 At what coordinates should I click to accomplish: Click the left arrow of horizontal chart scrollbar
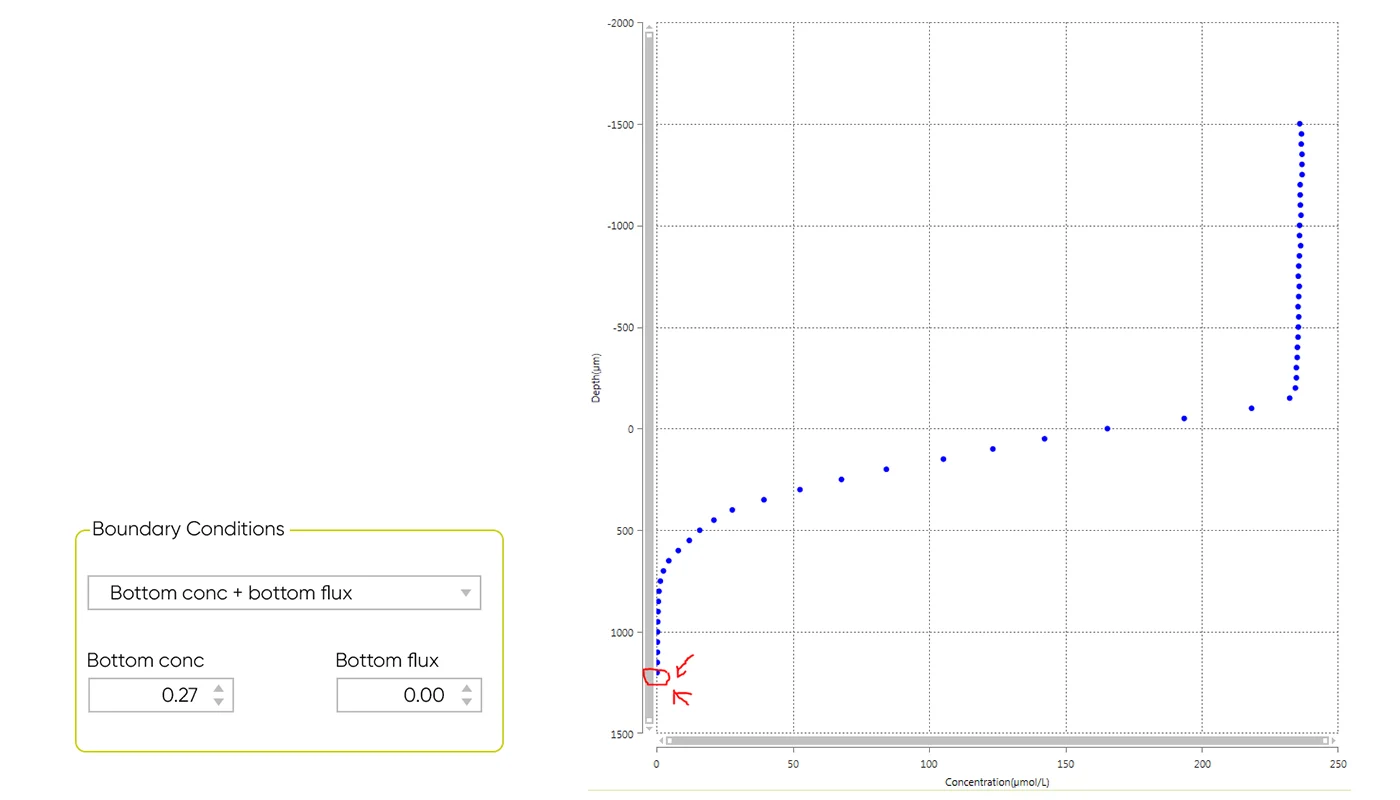point(661,741)
